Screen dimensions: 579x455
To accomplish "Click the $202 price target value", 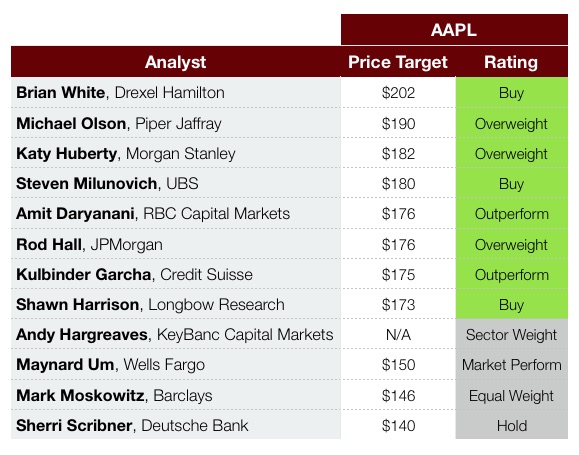I will 398,92.
